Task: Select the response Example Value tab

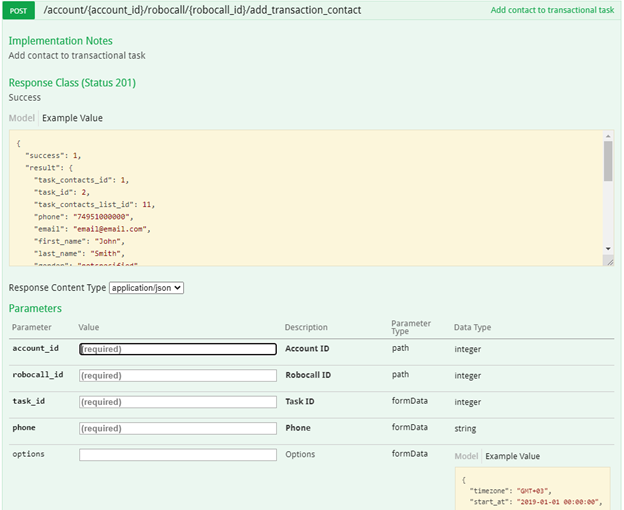Action: pyautogui.click(x=72, y=118)
